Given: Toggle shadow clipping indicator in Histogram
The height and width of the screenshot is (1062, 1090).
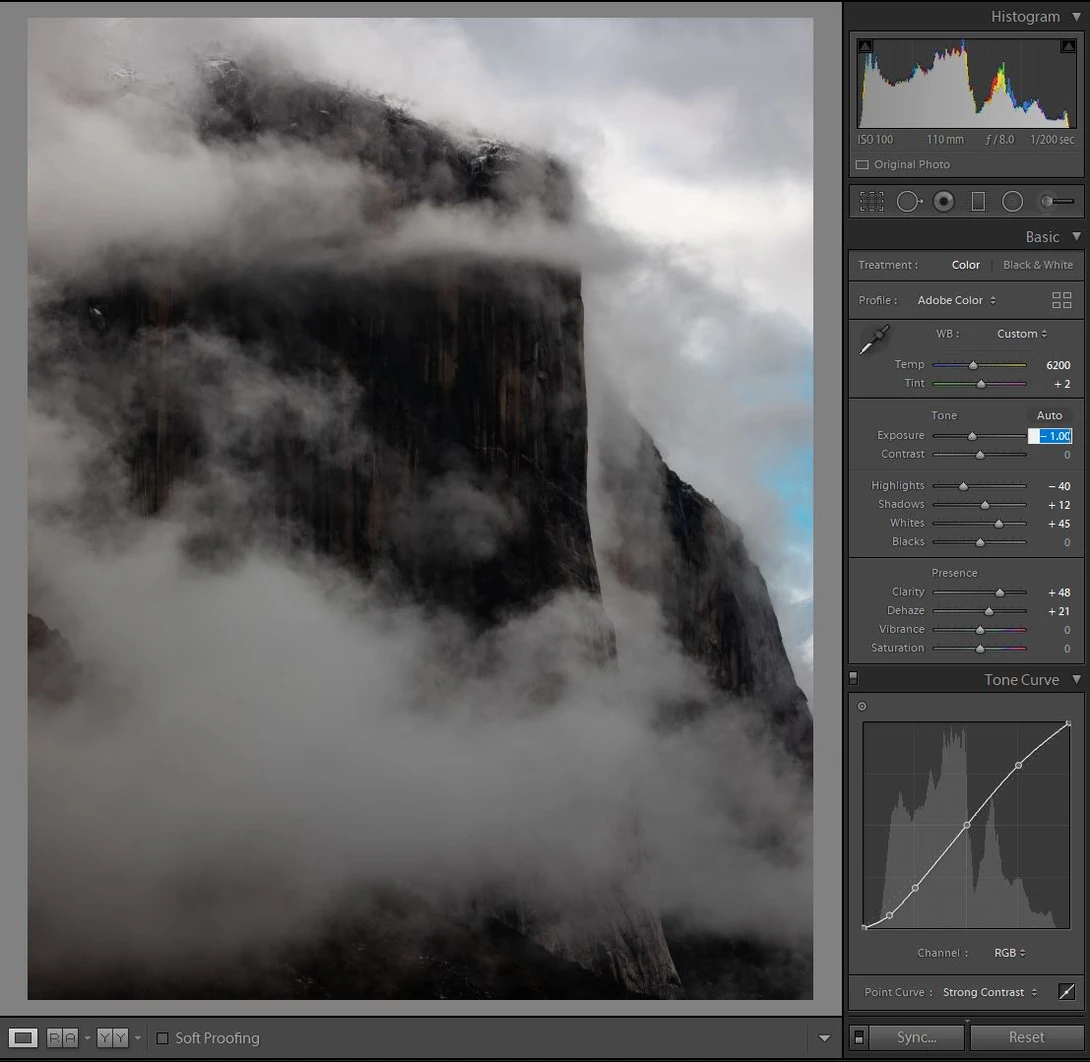Looking at the screenshot, I should point(865,46).
